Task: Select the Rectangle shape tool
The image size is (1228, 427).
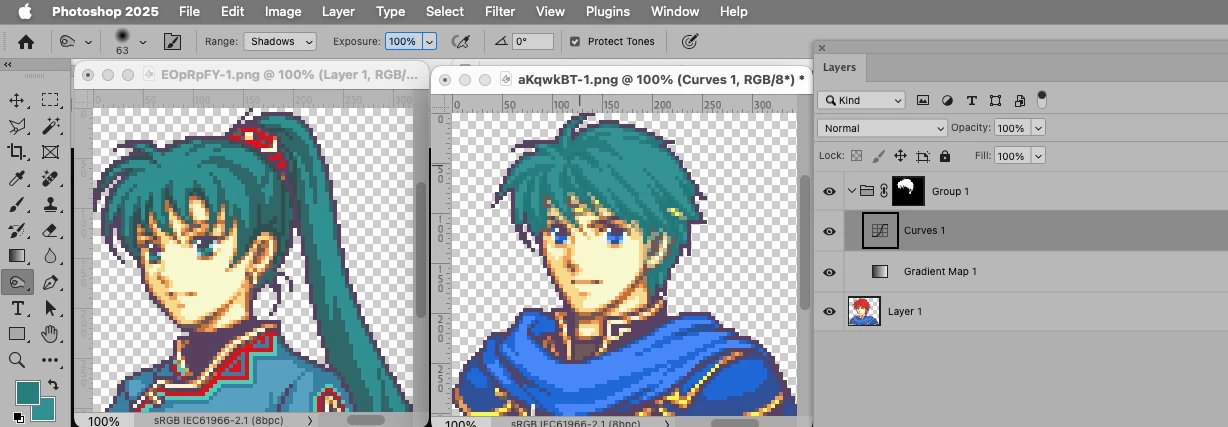Action: (17, 334)
